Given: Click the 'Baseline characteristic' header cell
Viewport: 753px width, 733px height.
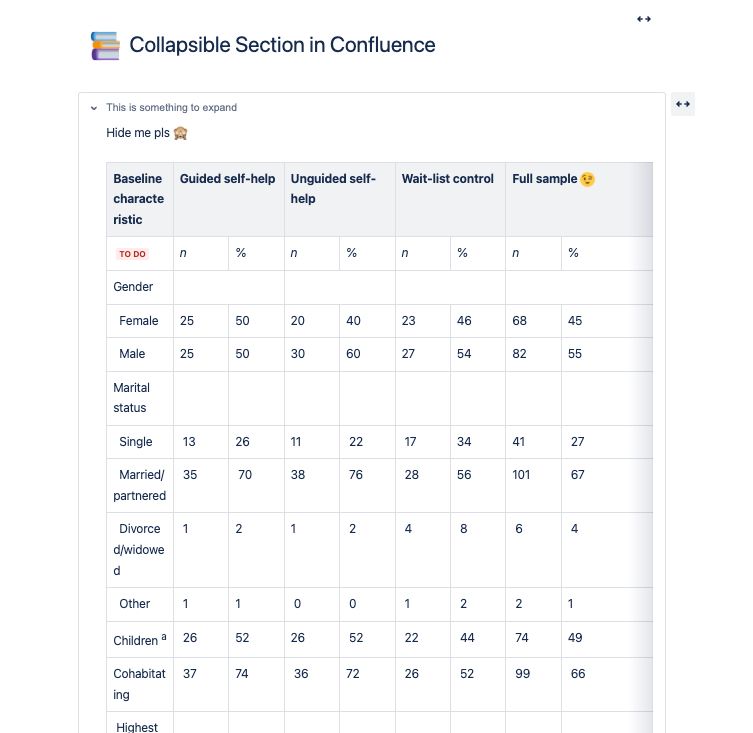Looking at the screenshot, I should pyautogui.click(x=138, y=199).
